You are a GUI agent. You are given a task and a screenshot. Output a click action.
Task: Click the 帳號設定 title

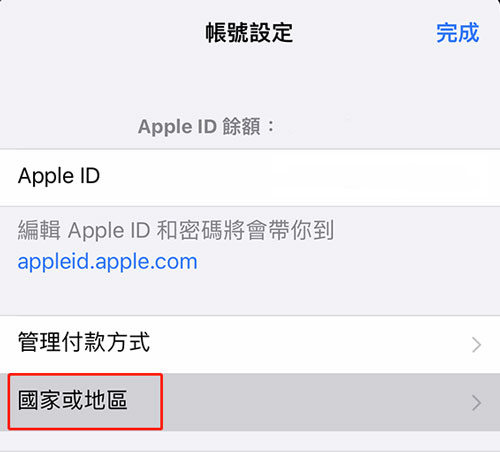pos(249,33)
